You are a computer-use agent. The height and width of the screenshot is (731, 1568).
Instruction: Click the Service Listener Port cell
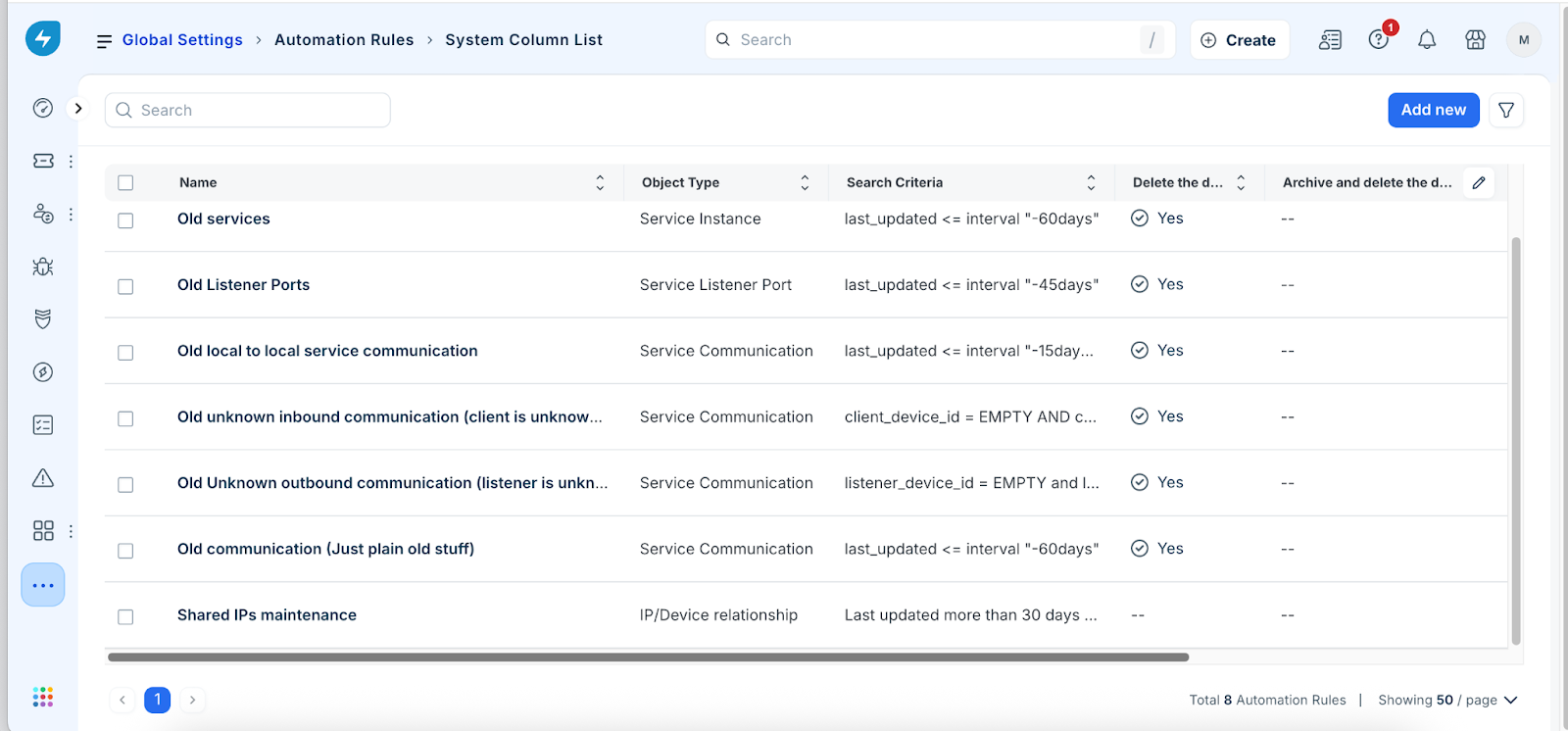pos(715,284)
